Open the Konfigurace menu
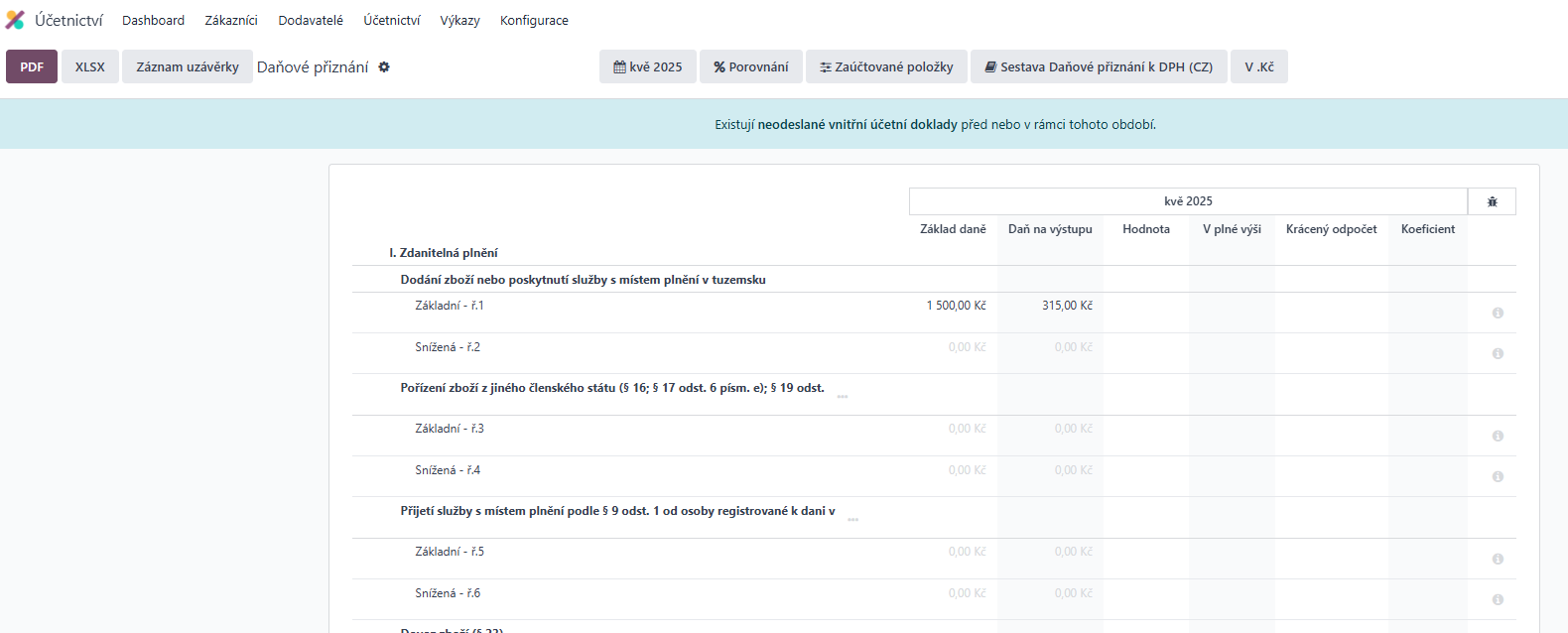Viewport: 1568px width, 633px height. [534, 21]
